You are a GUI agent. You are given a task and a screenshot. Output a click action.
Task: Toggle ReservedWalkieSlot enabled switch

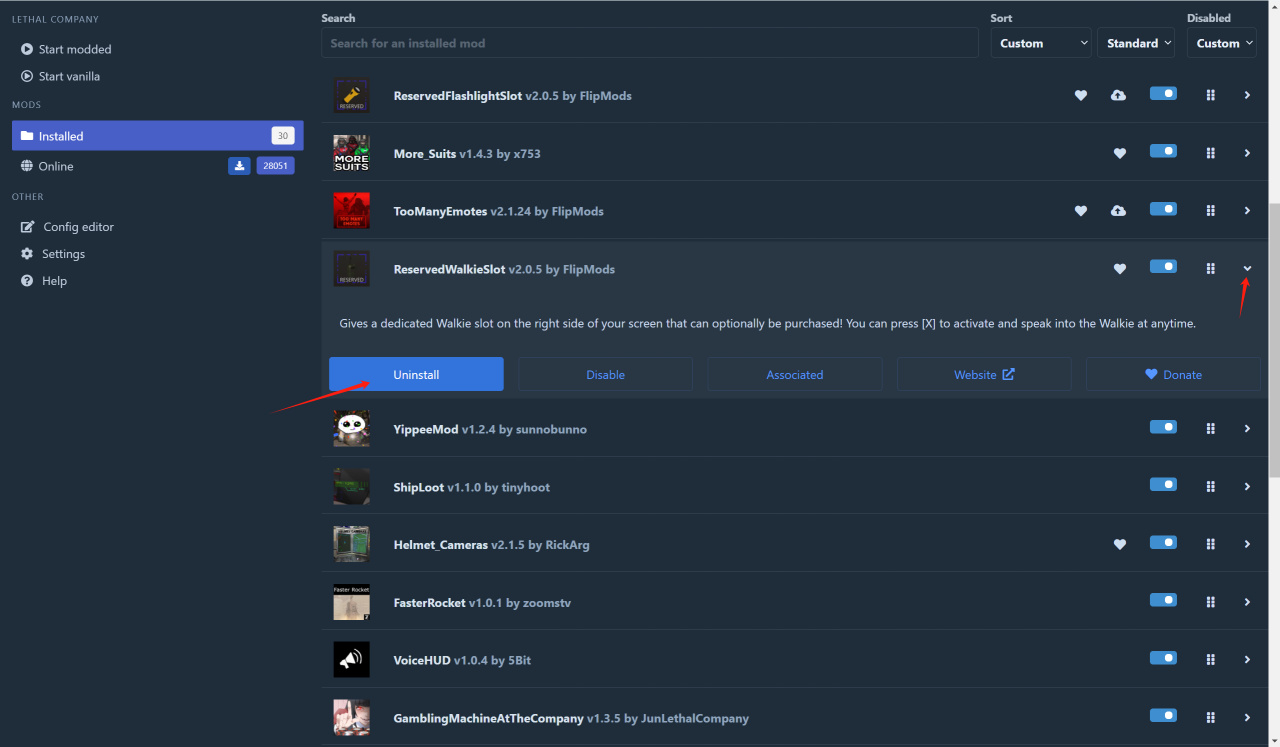click(x=1163, y=266)
